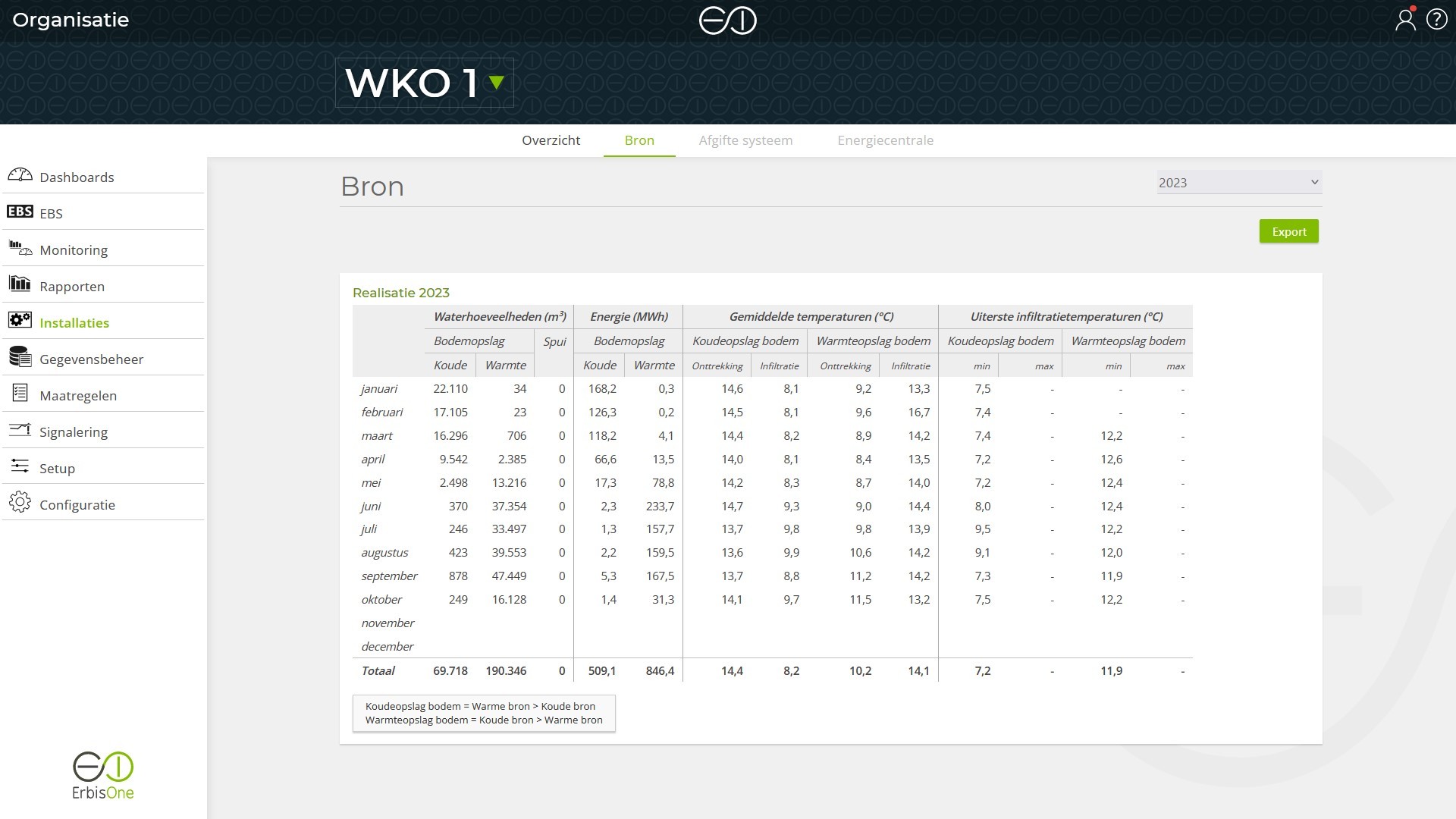Select the Bron tab
Image resolution: width=1456 pixels, height=819 pixels.
[639, 140]
